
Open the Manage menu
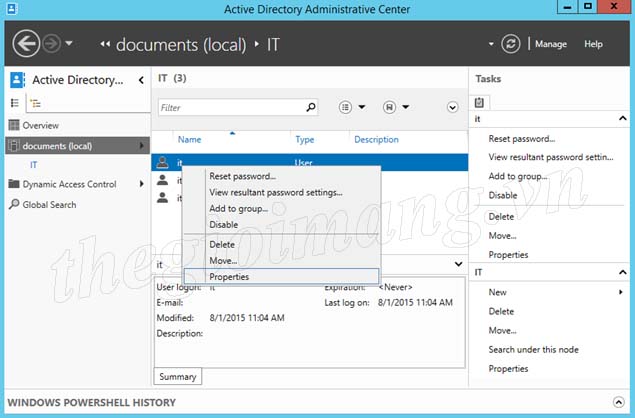pyautogui.click(x=550, y=44)
